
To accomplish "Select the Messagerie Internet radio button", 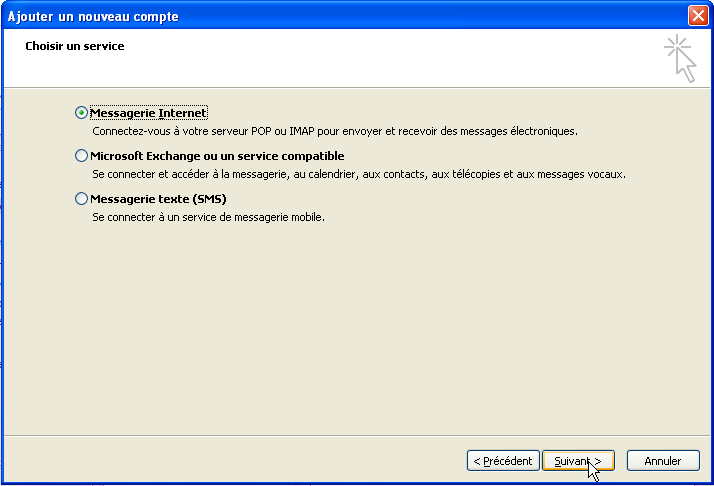I will tap(81, 113).
